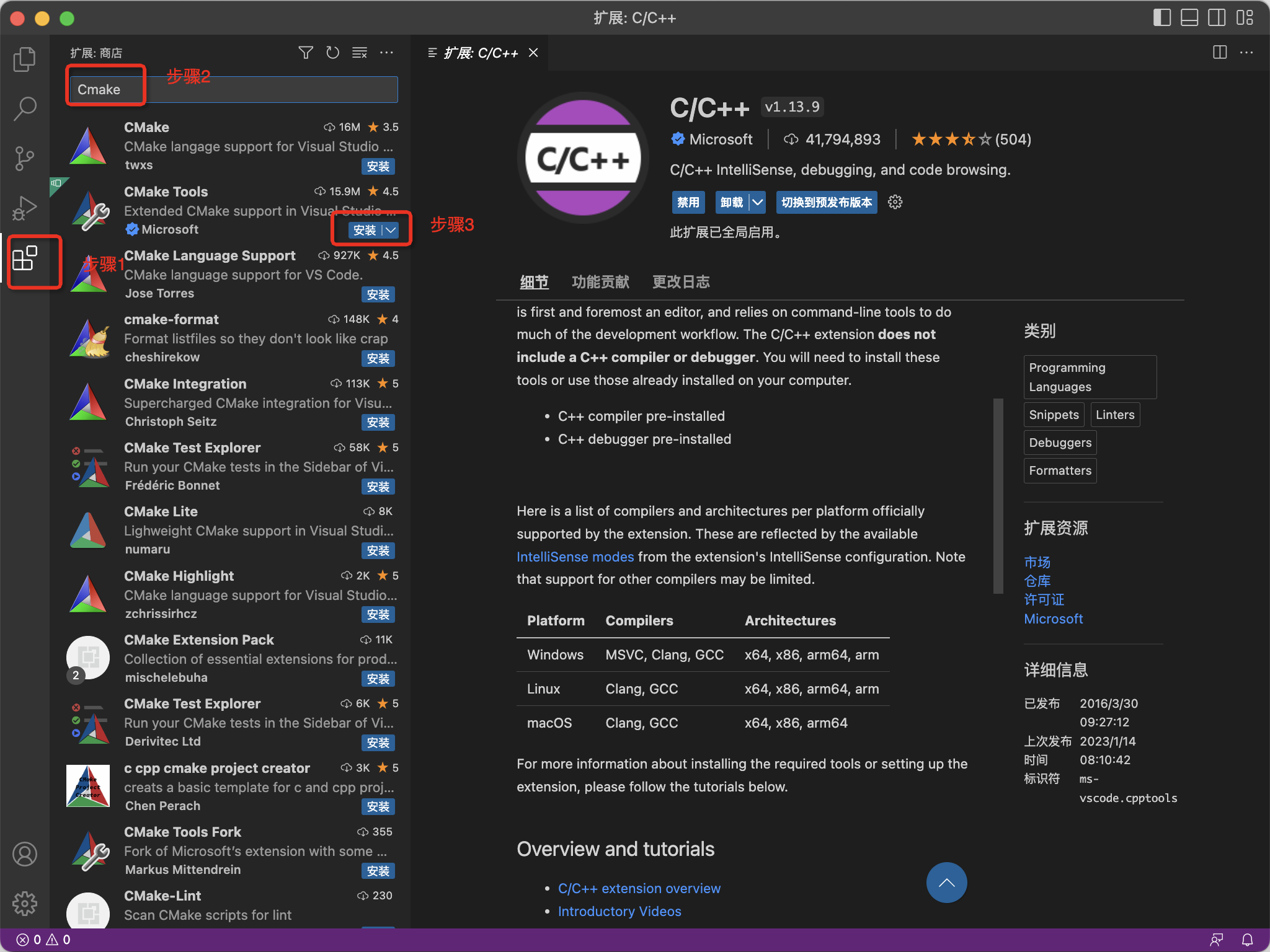Open the Explorer view in activity bar
Viewport: 1270px width, 952px height.
[x=25, y=59]
